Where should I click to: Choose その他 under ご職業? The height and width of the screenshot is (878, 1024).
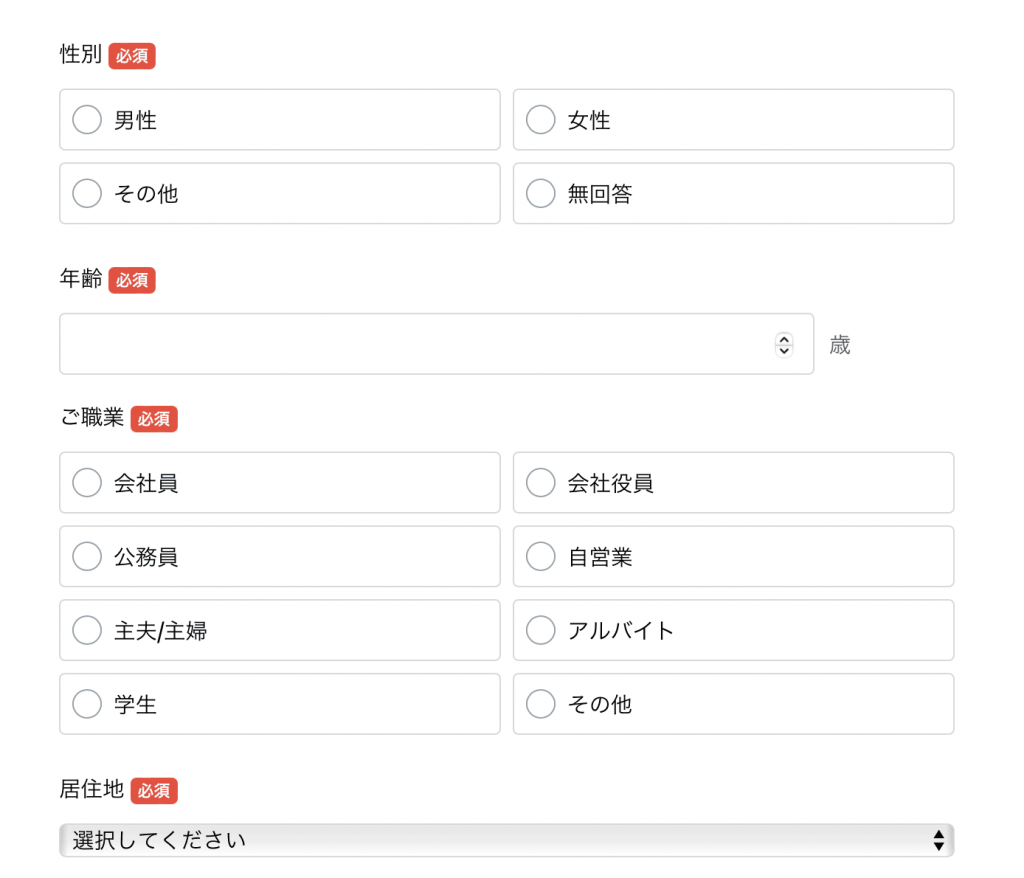pos(540,705)
